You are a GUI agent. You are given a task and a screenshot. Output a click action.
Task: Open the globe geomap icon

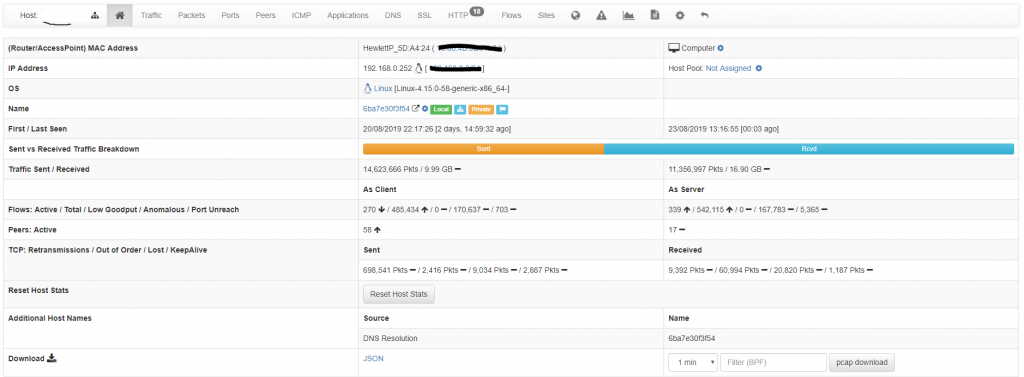click(x=575, y=15)
